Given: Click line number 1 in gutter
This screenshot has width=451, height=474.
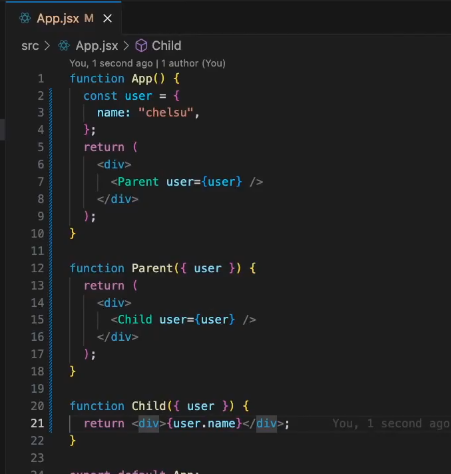Looking at the screenshot, I should click(x=41, y=79).
